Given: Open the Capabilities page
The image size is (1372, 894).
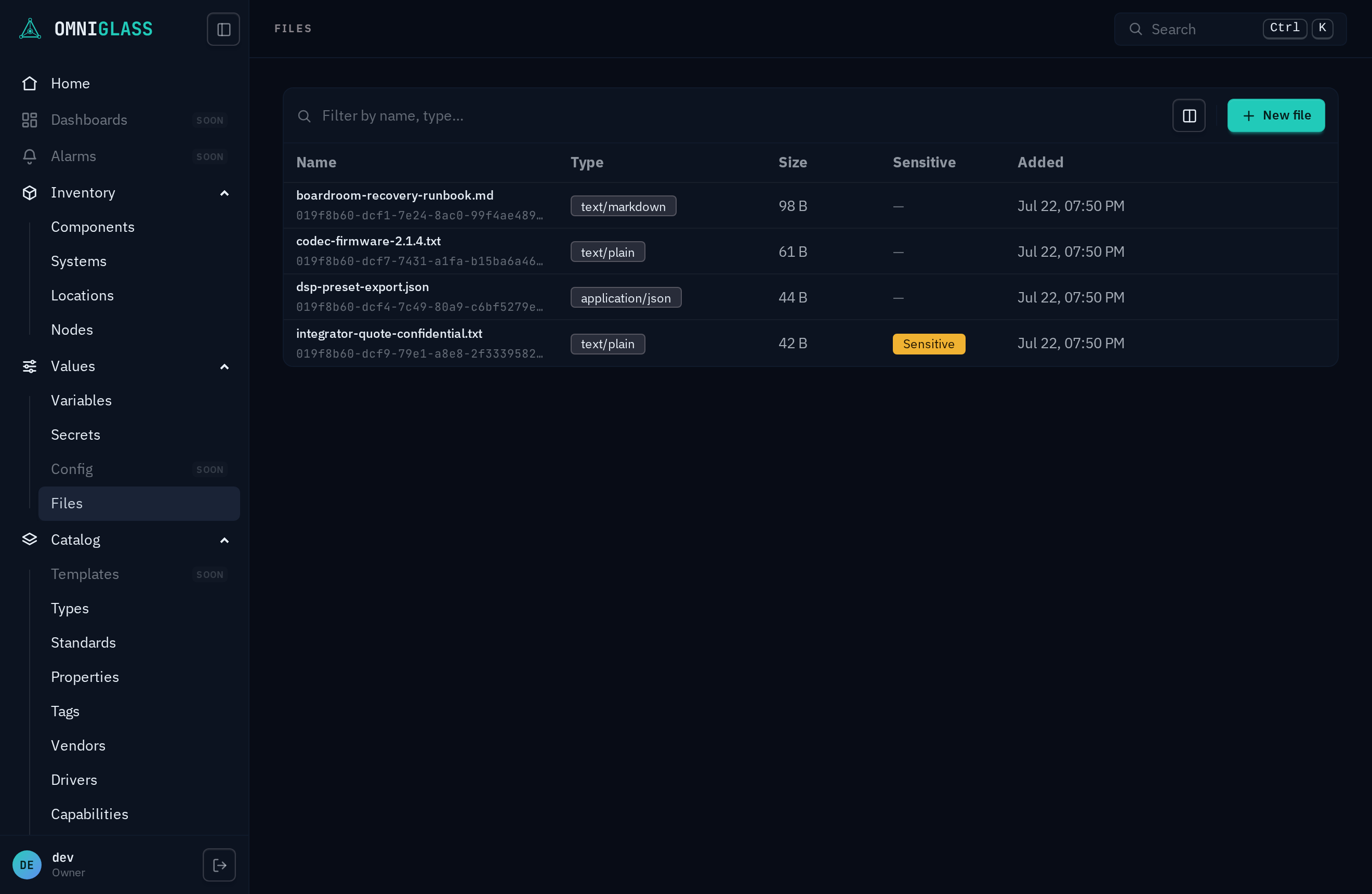Looking at the screenshot, I should (x=139, y=814).
